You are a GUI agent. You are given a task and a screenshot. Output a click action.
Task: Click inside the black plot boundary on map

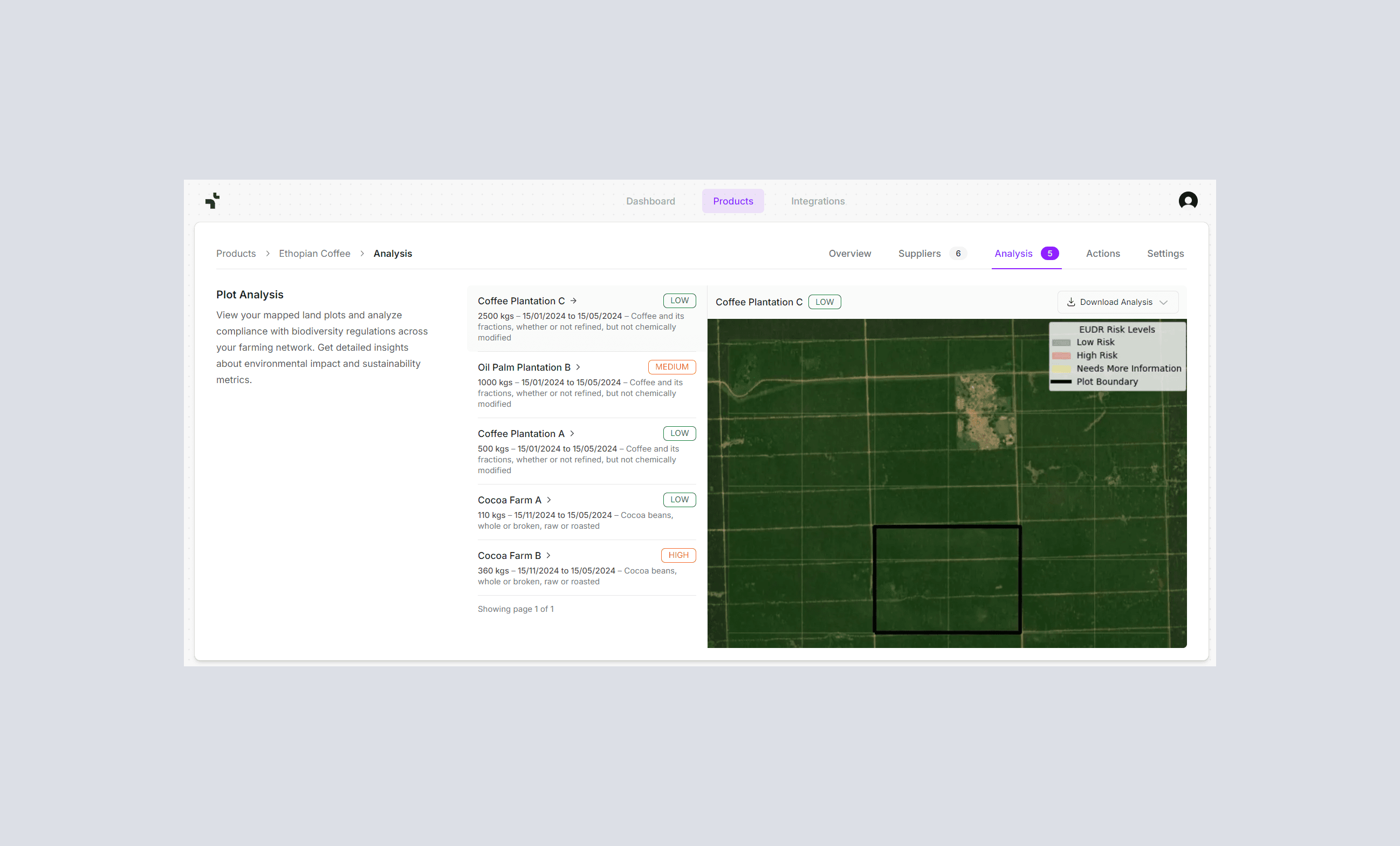947,579
